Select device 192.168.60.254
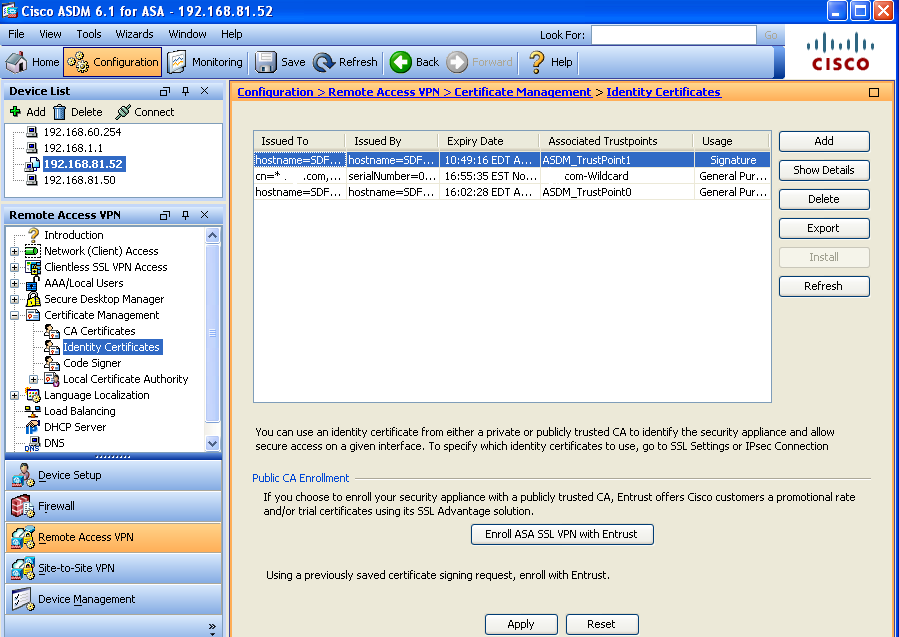Viewport: 899px width, 637px height. 83,132
